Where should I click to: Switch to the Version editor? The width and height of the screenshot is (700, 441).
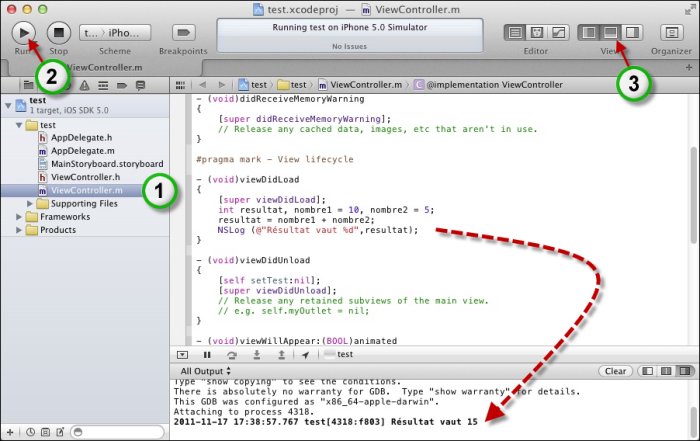coord(558,33)
